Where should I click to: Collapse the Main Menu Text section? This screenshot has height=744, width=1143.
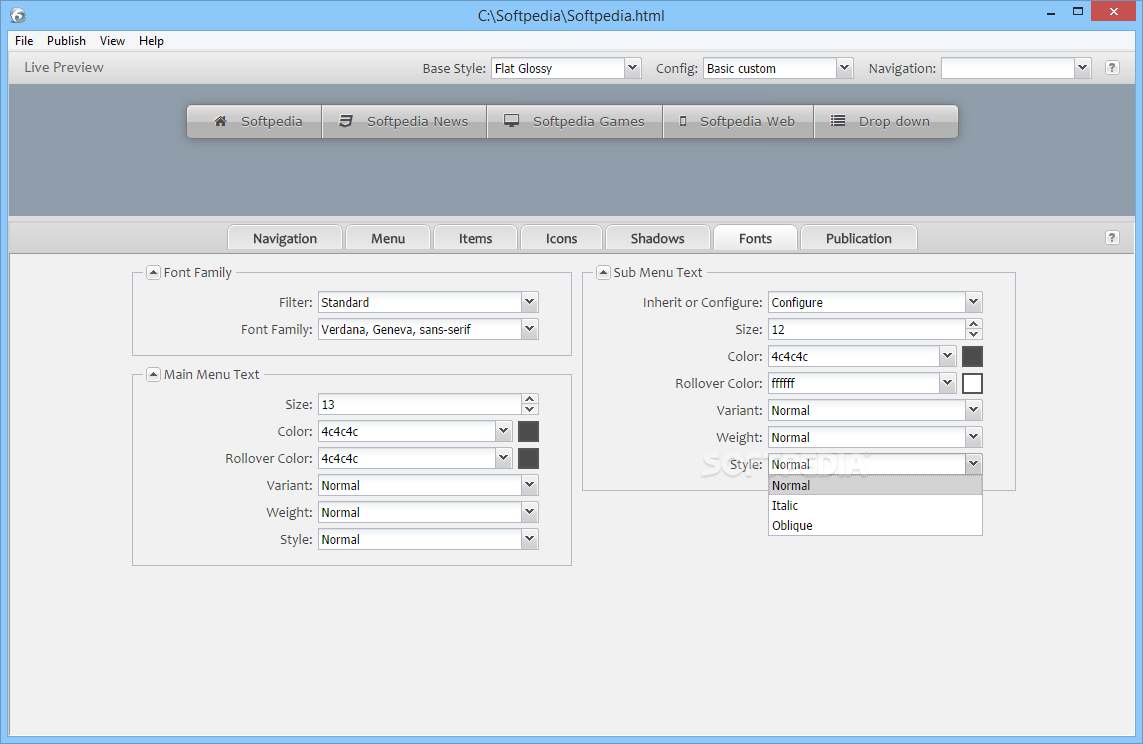(x=153, y=375)
